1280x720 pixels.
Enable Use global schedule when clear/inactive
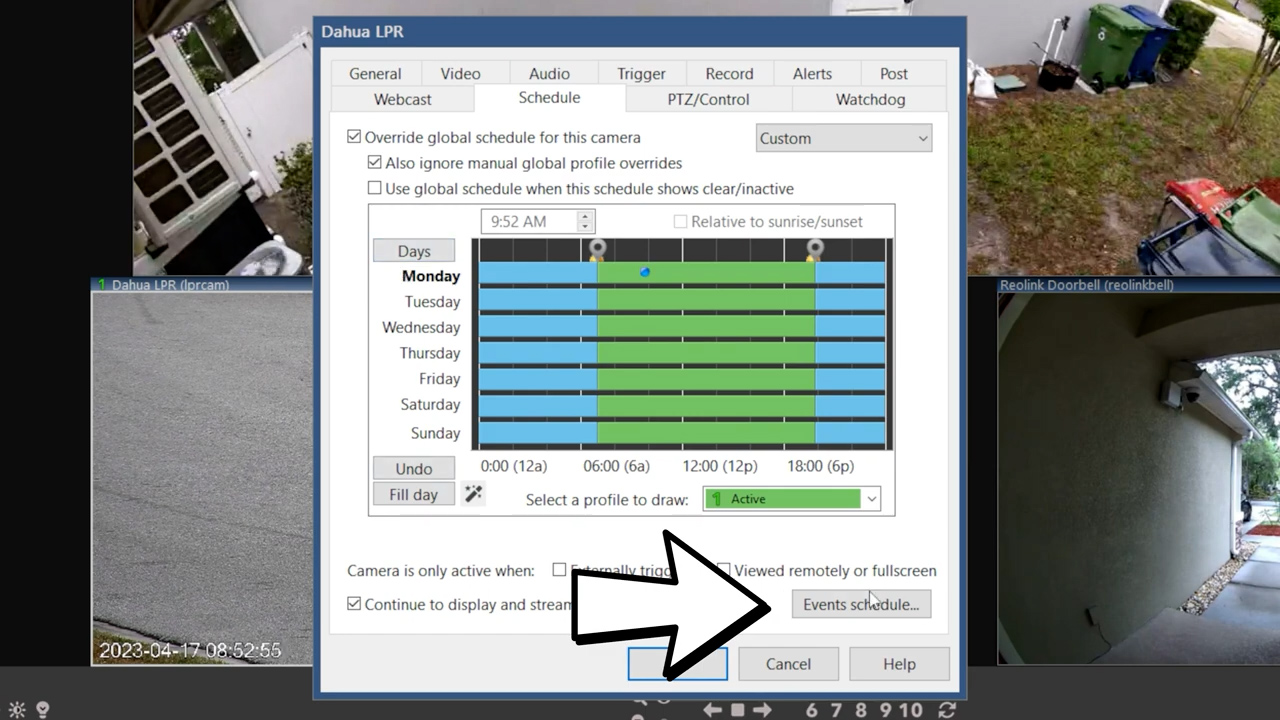tap(374, 188)
